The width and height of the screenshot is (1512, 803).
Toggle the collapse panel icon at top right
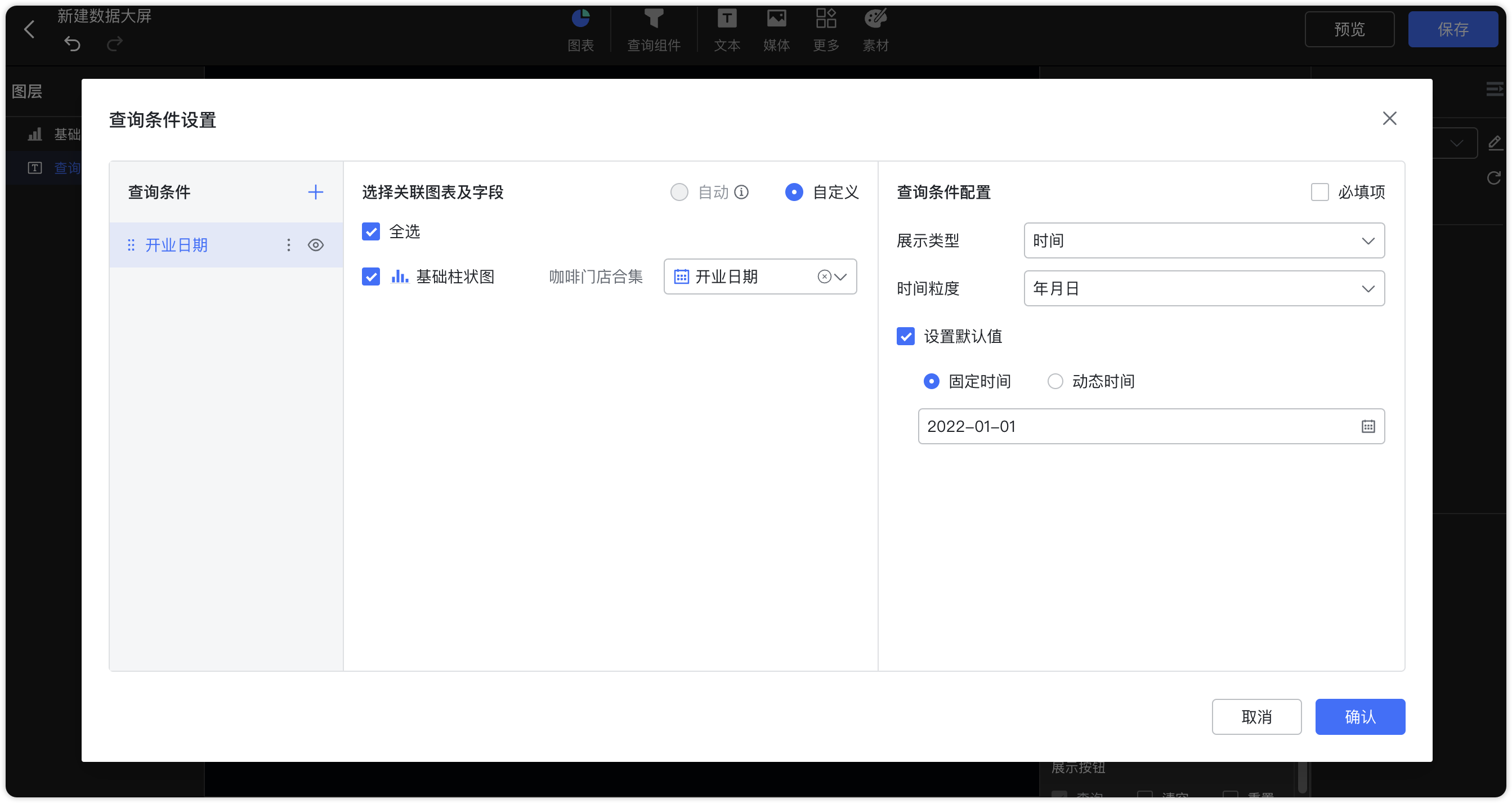click(x=1495, y=90)
